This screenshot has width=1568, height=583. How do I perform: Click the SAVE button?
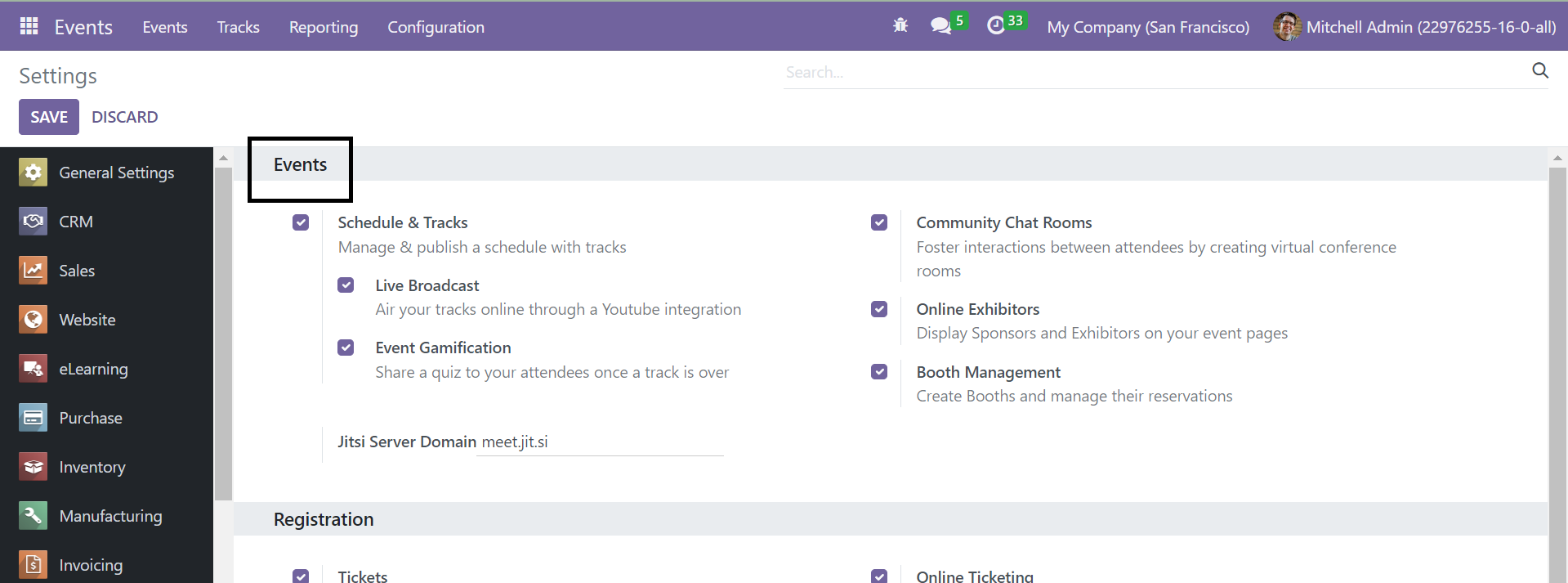(49, 117)
